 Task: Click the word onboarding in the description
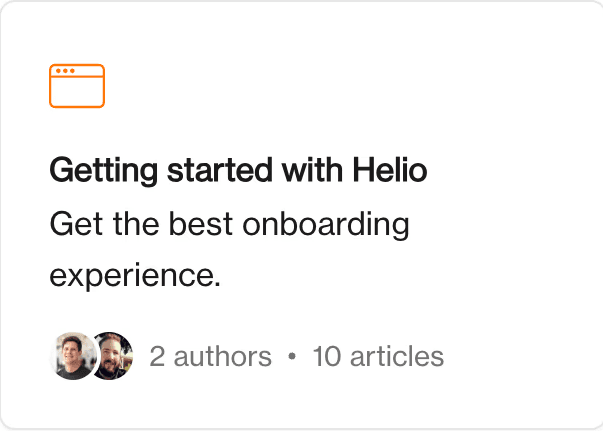(x=326, y=224)
